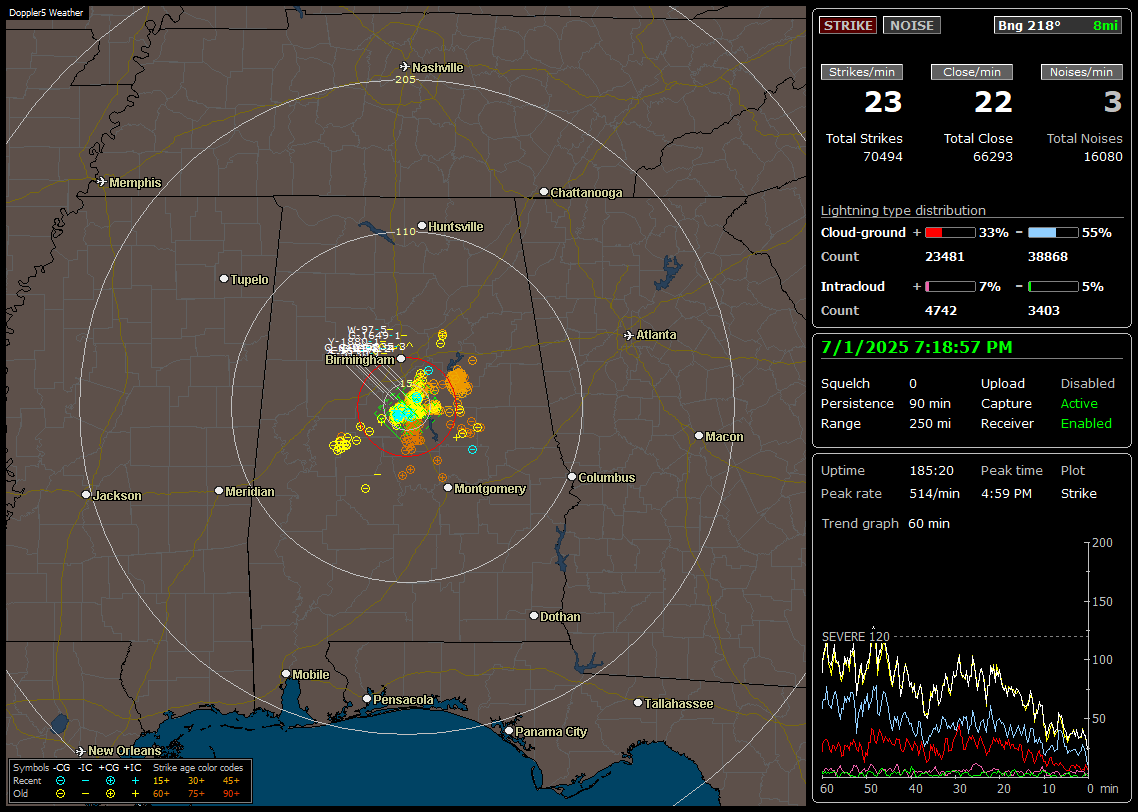This screenshot has width=1138, height=812.
Task: Click the Peak time value 4:59 PM
Action: [1006, 493]
